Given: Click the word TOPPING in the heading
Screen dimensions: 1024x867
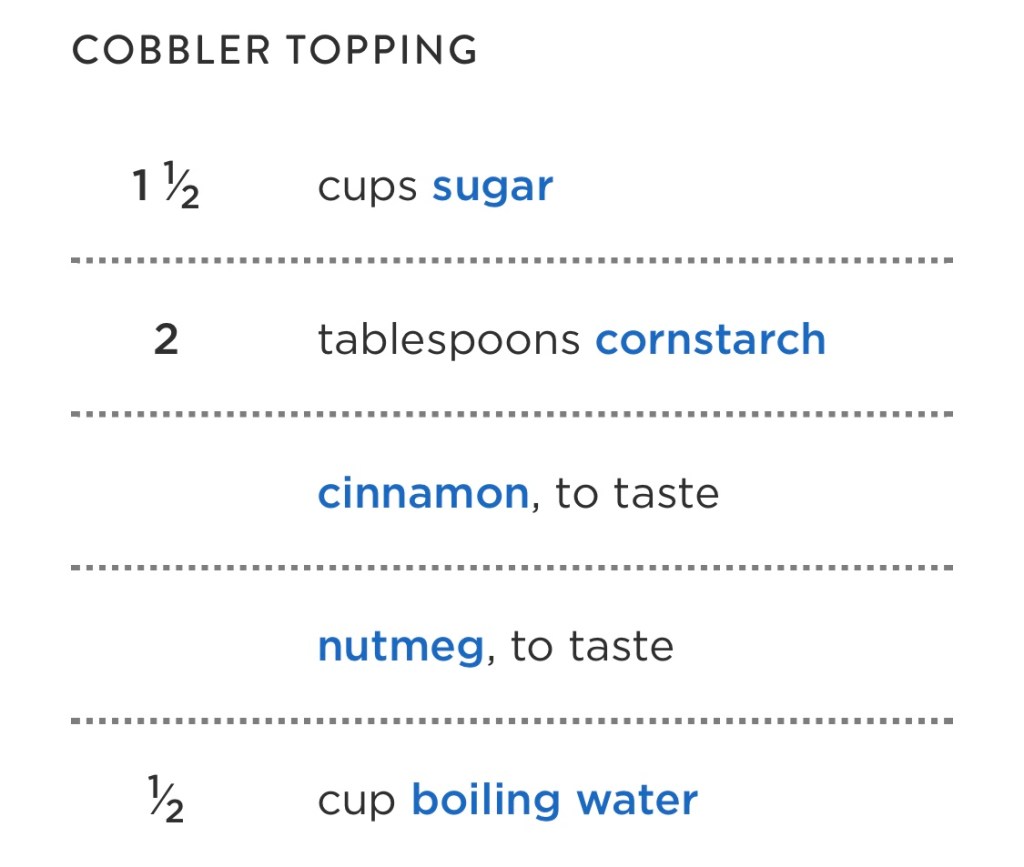Looking at the screenshot, I should pyautogui.click(x=382, y=50).
